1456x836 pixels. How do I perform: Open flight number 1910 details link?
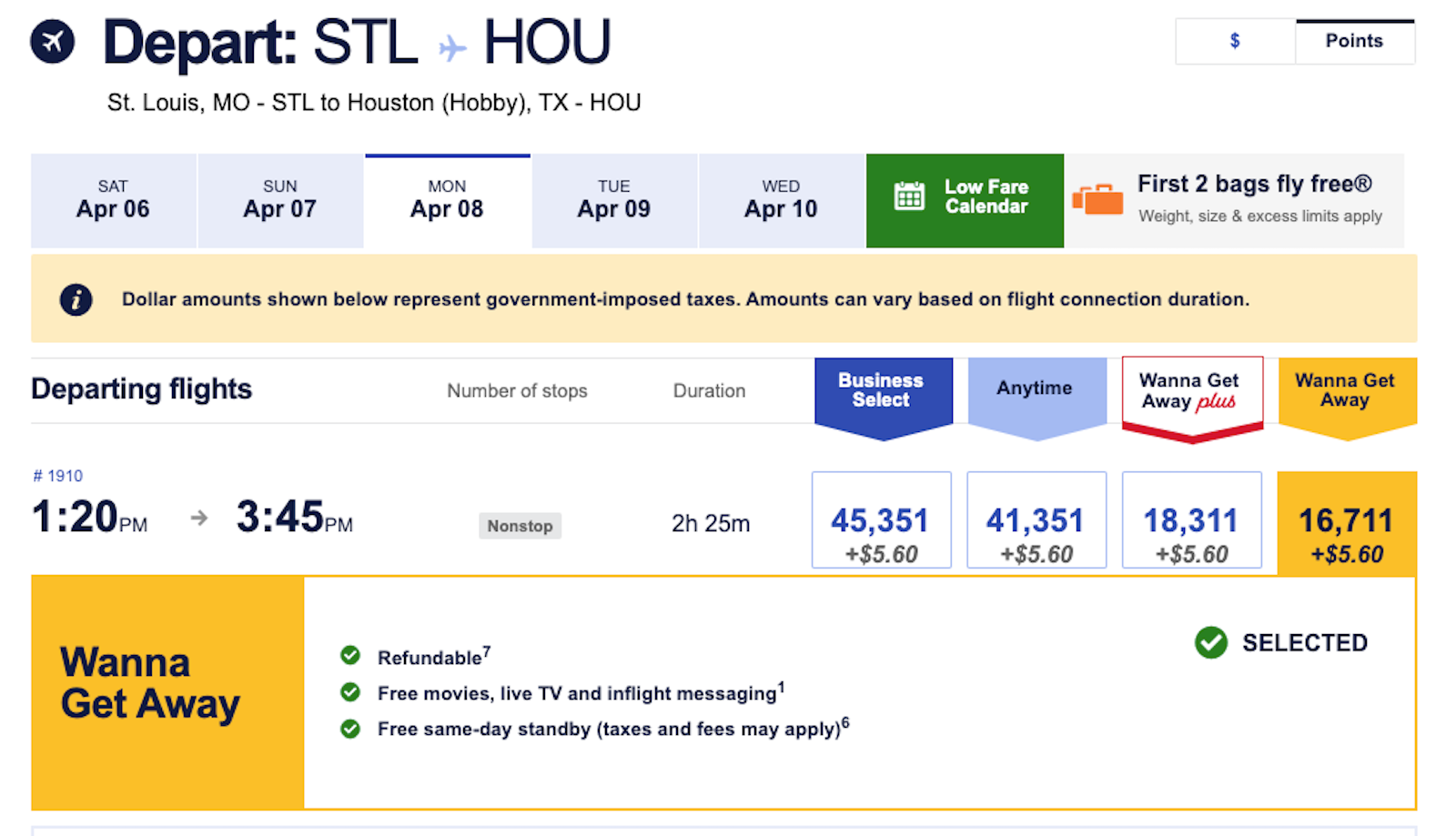pyautogui.click(x=57, y=476)
